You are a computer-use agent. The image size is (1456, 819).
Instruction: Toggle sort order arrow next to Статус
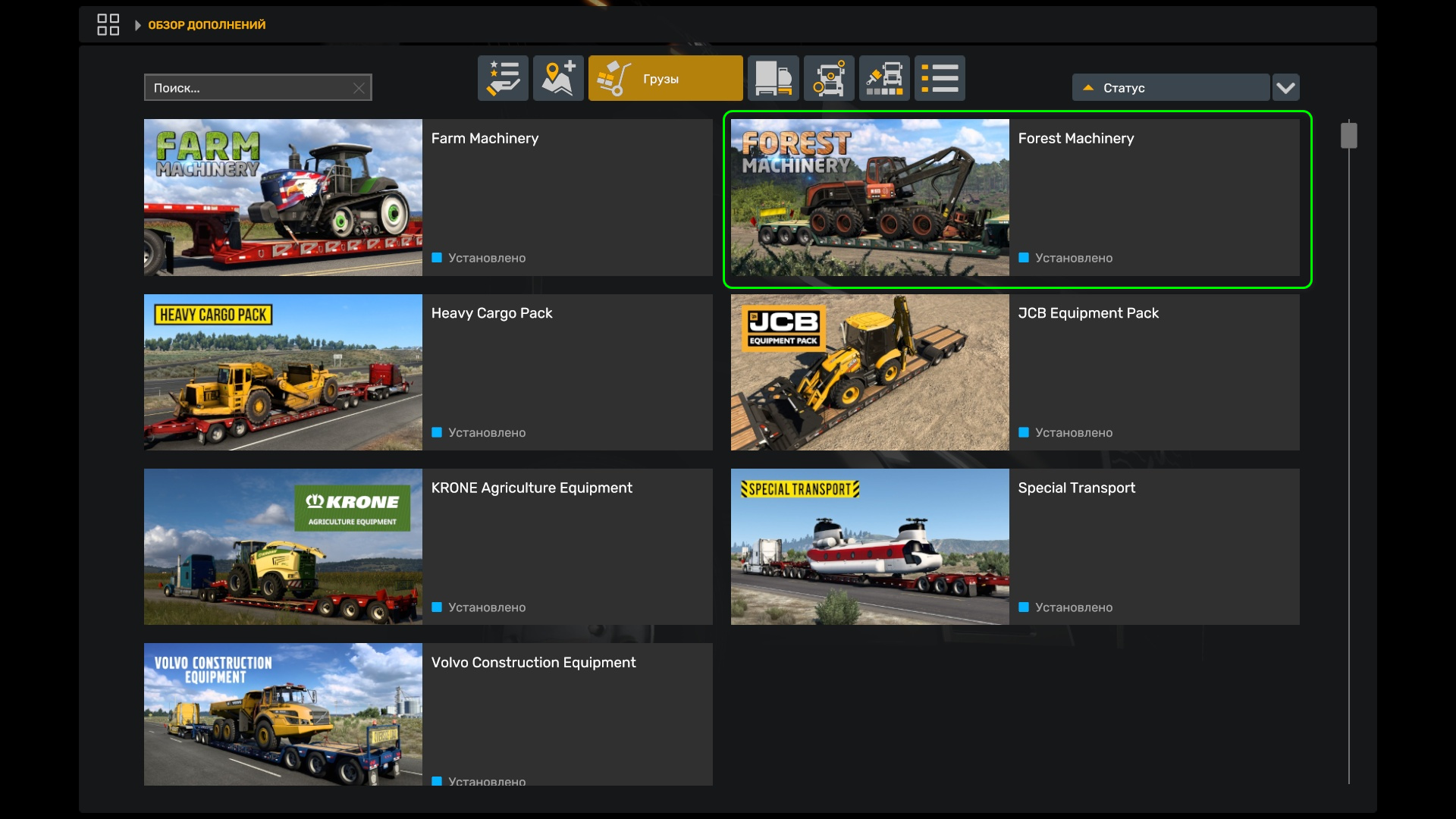click(x=1088, y=88)
